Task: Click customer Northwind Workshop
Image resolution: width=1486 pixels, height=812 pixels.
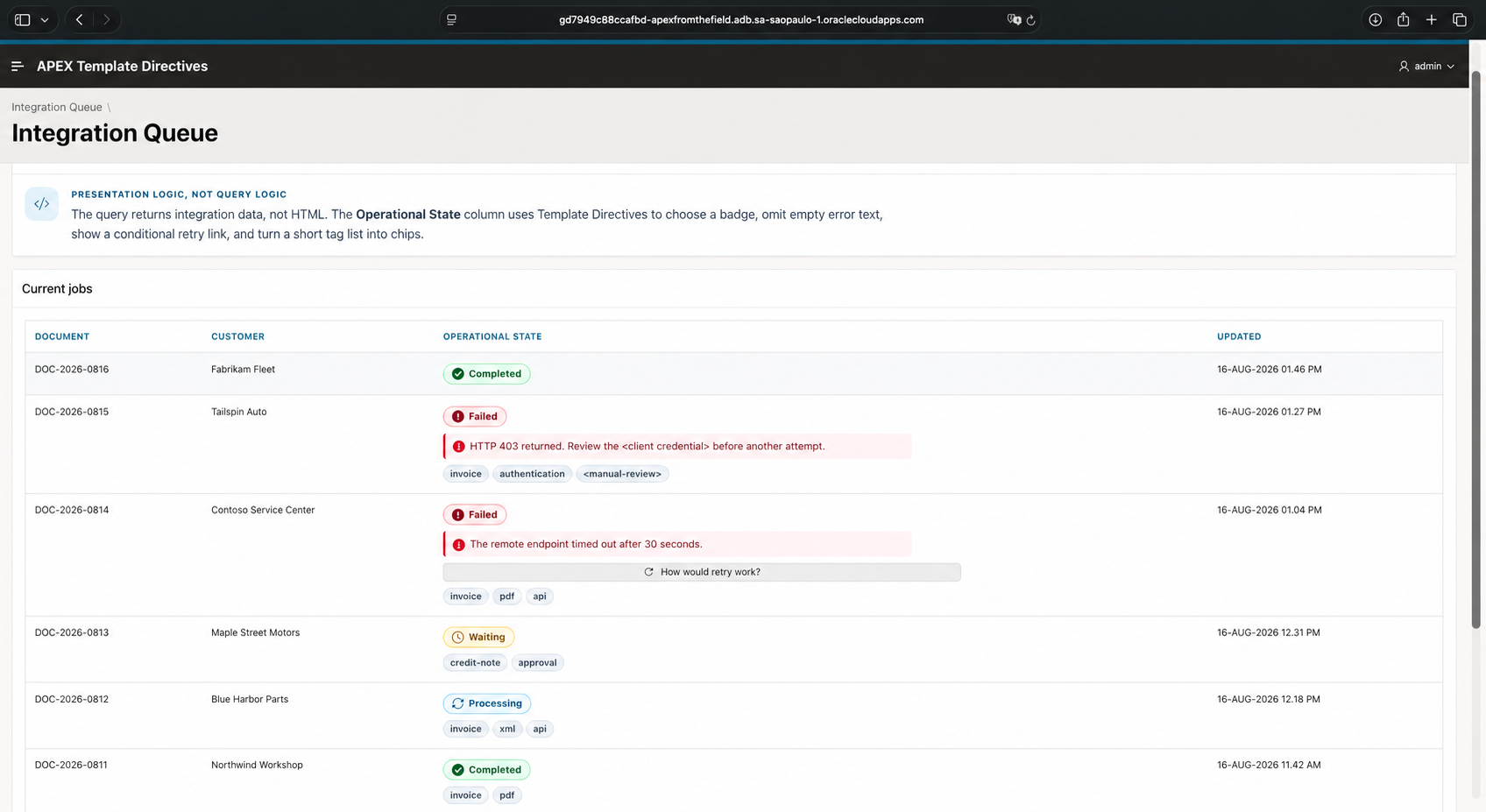Action: tap(257, 765)
